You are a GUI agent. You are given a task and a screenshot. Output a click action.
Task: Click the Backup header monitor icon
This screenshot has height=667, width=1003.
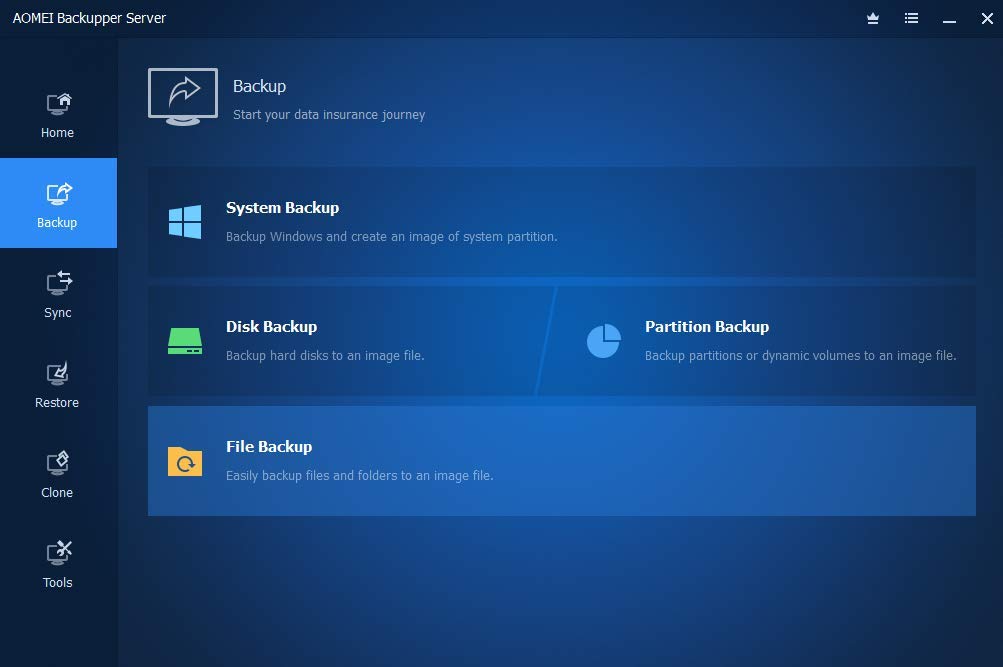183,97
